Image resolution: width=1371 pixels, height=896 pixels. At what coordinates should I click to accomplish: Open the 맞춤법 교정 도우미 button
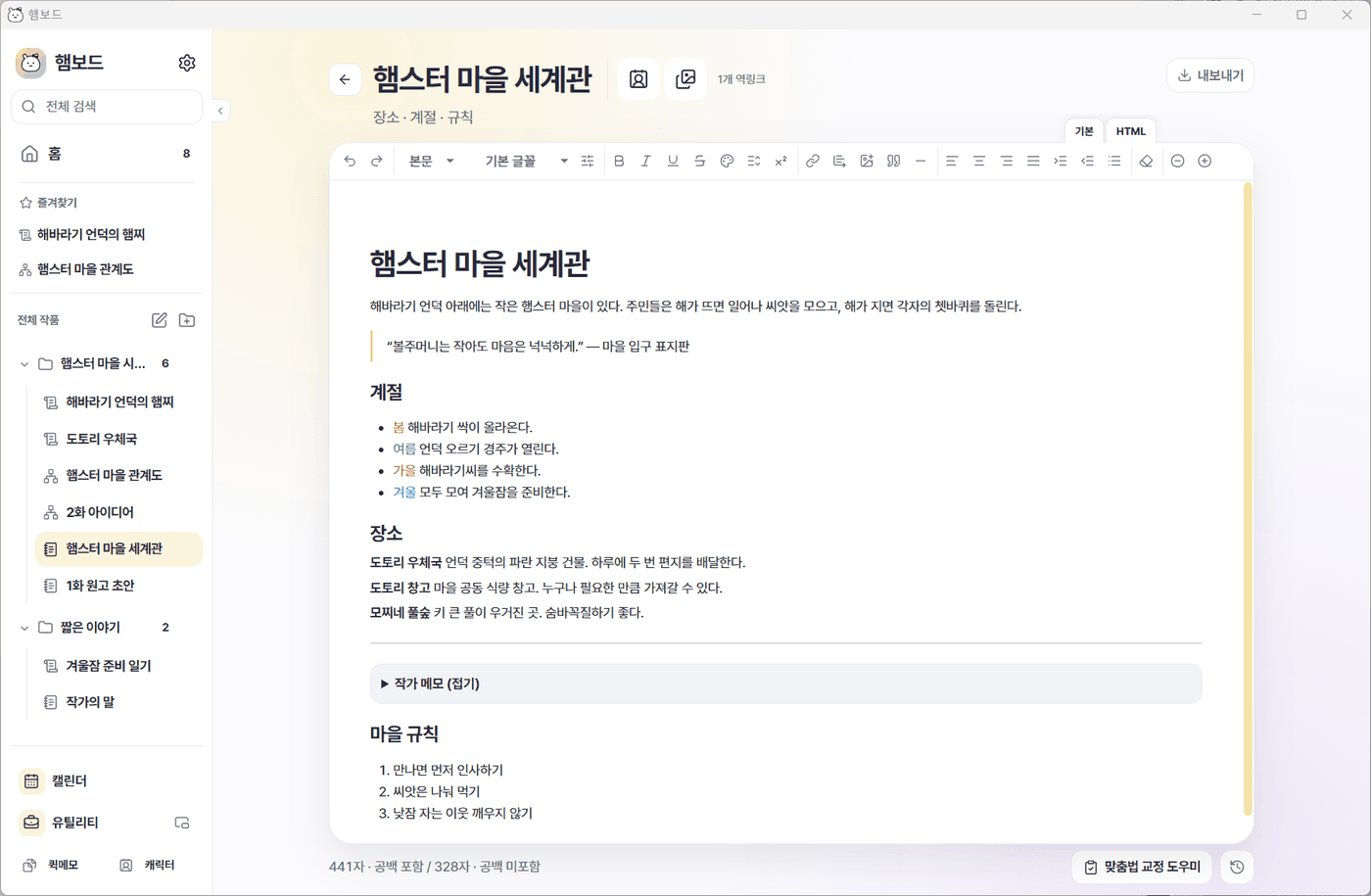tap(1142, 867)
